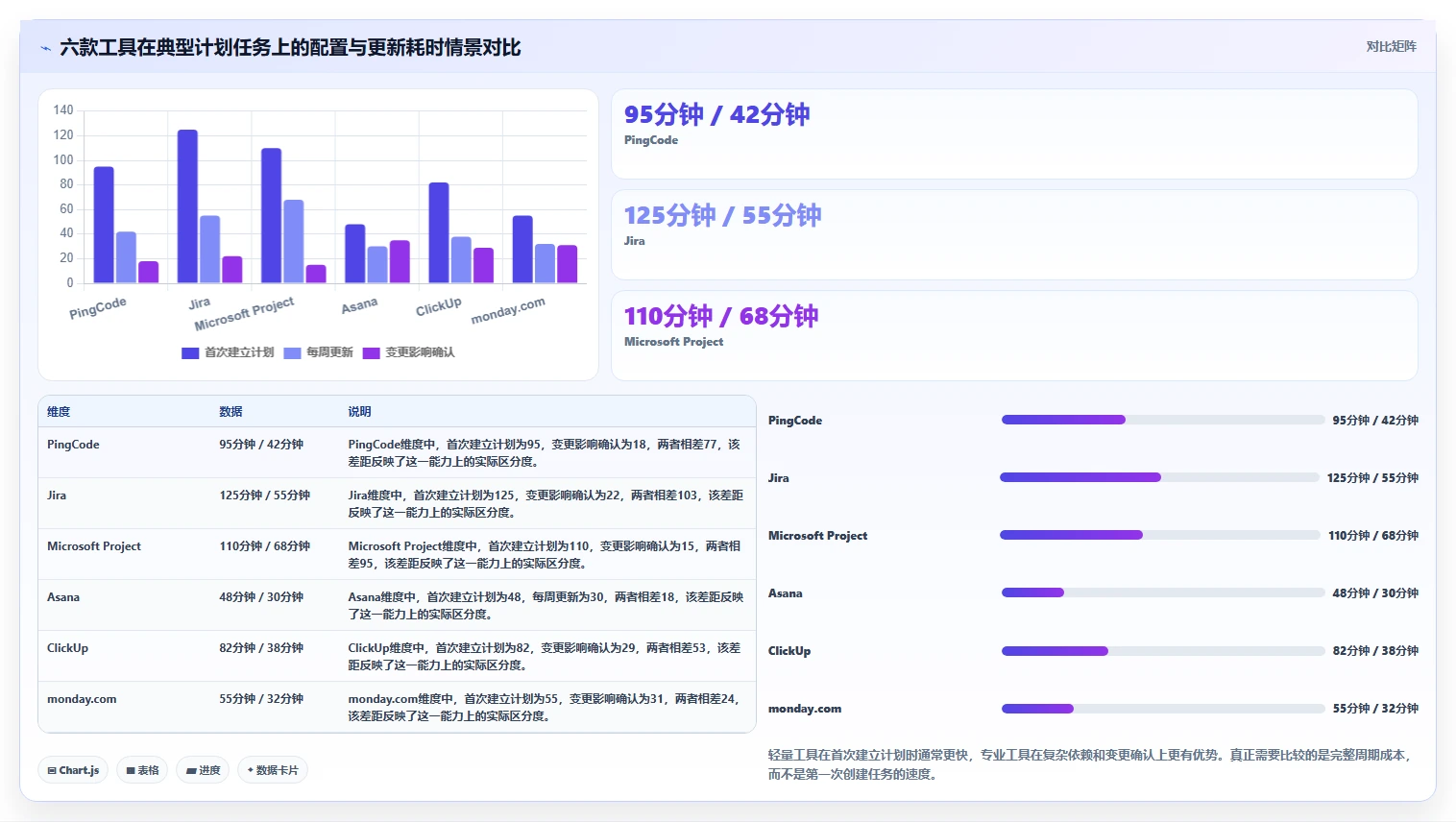Click the Asana progress bar
Image resolution: width=1456 pixels, height=822 pixels.
click(x=1163, y=592)
